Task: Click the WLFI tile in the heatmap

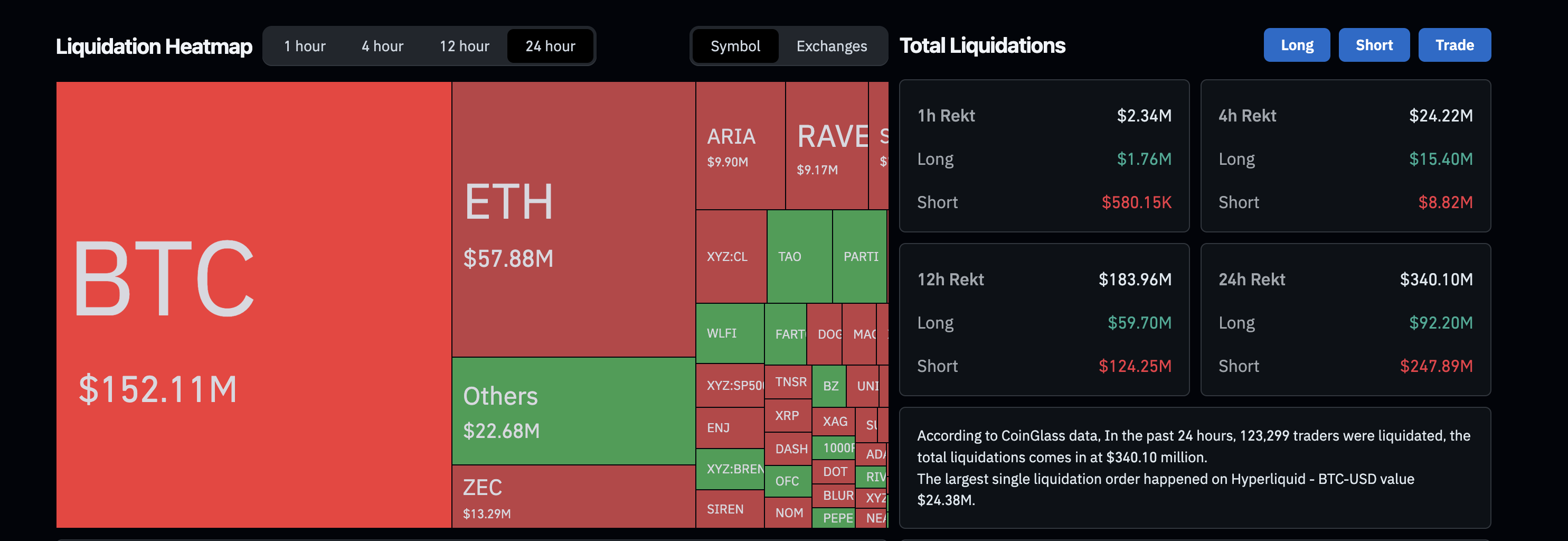Action: coord(730,333)
